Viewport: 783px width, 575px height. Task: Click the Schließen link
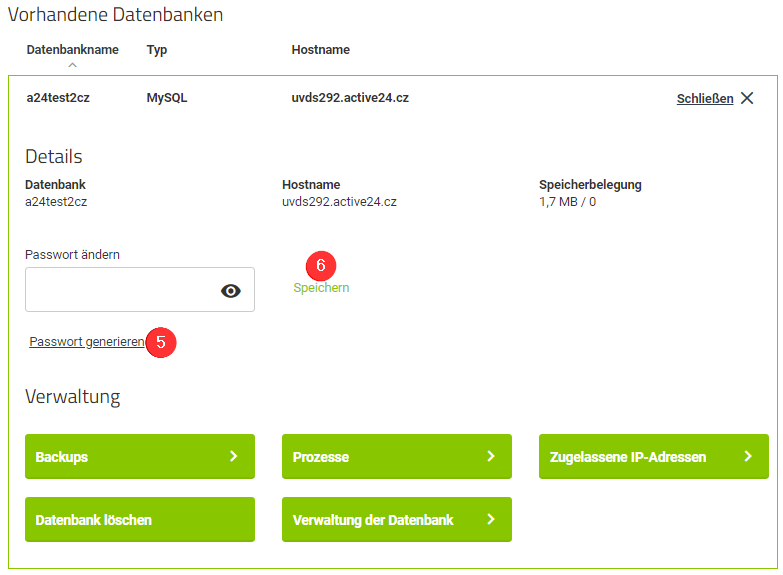coord(704,99)
